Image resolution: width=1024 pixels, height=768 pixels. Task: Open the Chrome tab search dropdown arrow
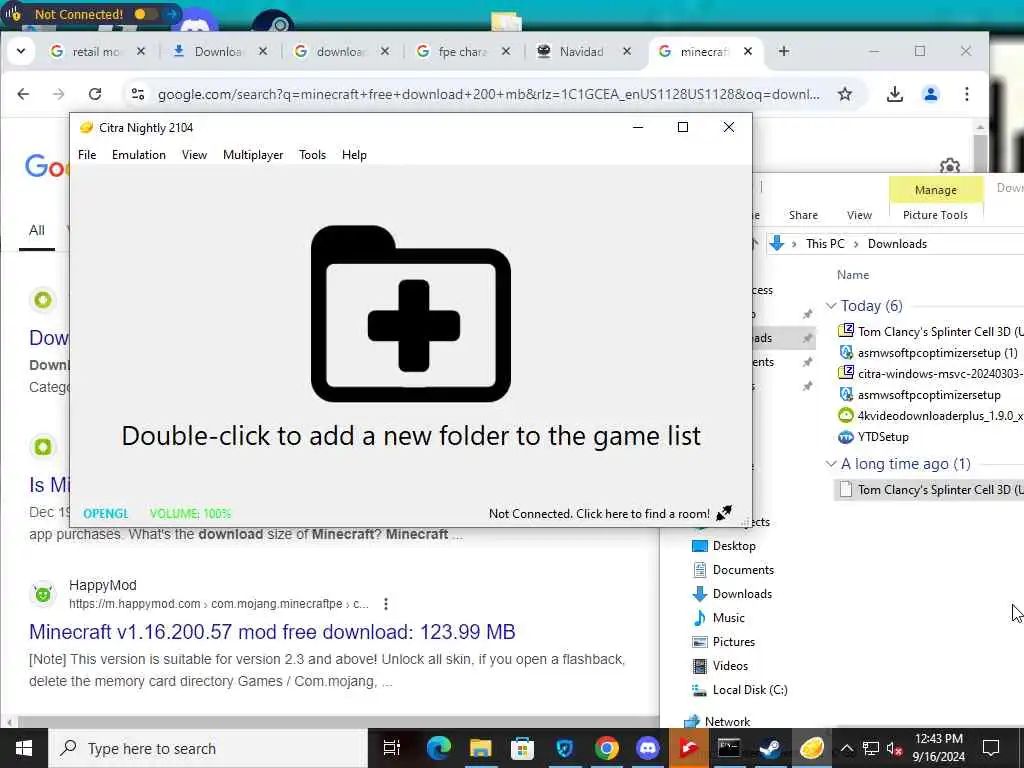[x=21, y=51]
